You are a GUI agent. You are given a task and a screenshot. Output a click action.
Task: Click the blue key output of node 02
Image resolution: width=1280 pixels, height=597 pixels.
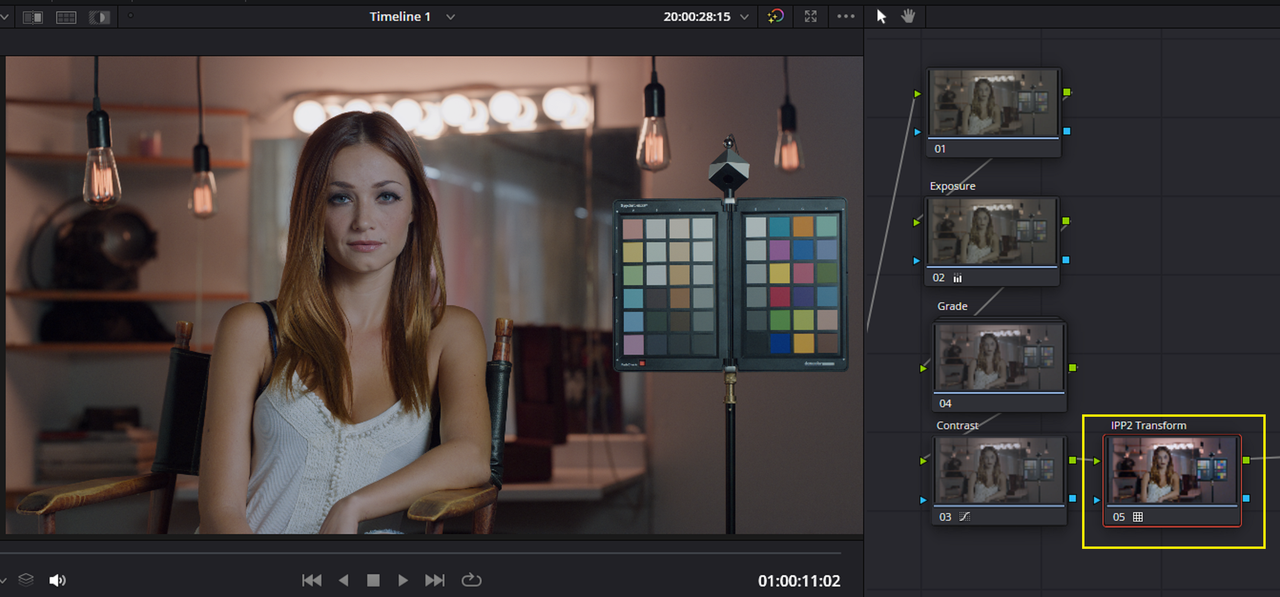[x=1067, y=260]
